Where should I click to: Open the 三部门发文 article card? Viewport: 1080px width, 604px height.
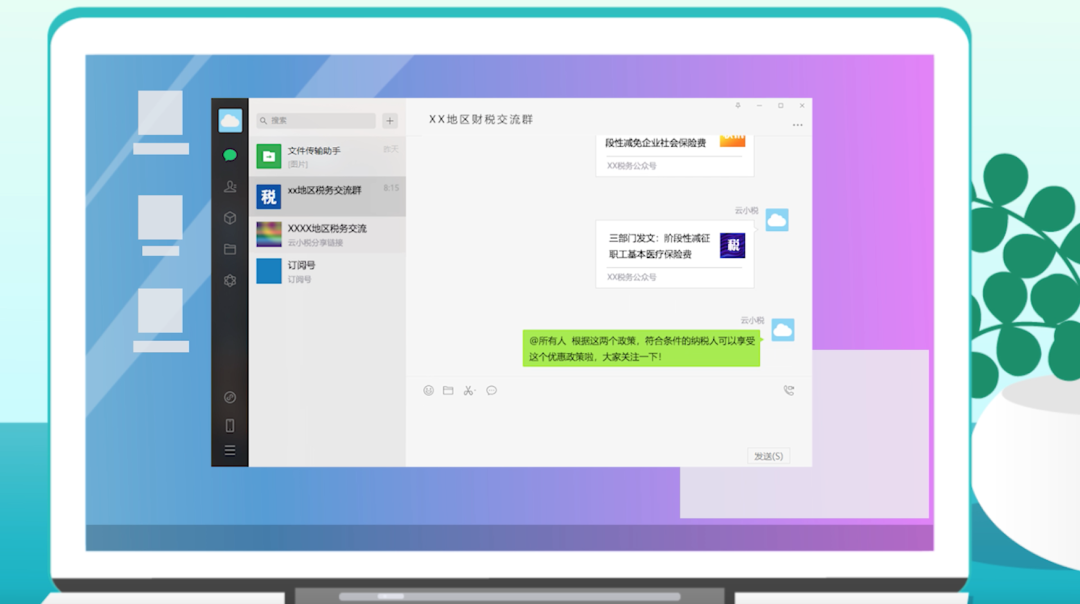pyautogui.click(x=674, y=254)
